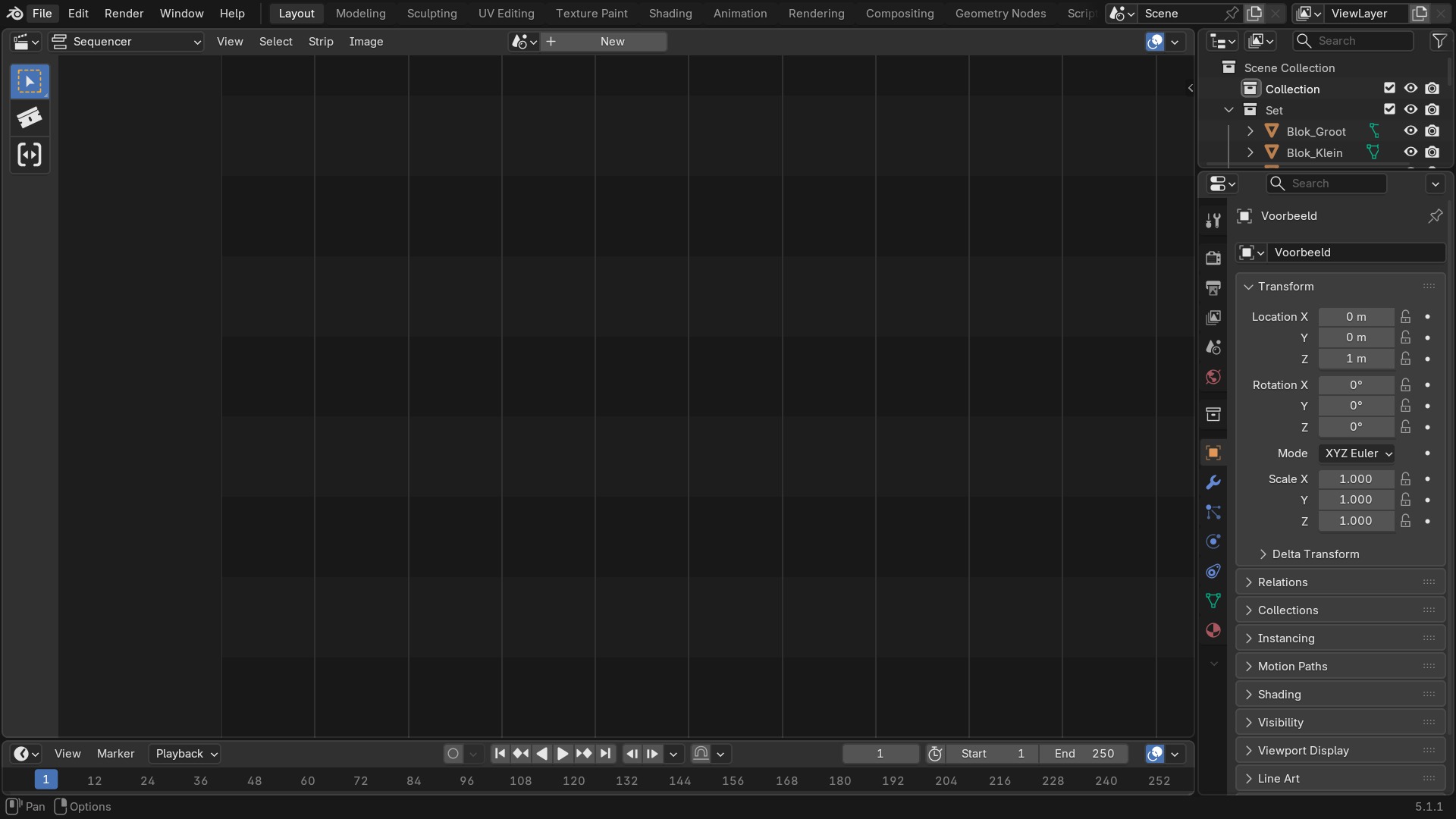Open the timeline Marker menu
The image size is (1456, 819).
click(x=115, y=754)
